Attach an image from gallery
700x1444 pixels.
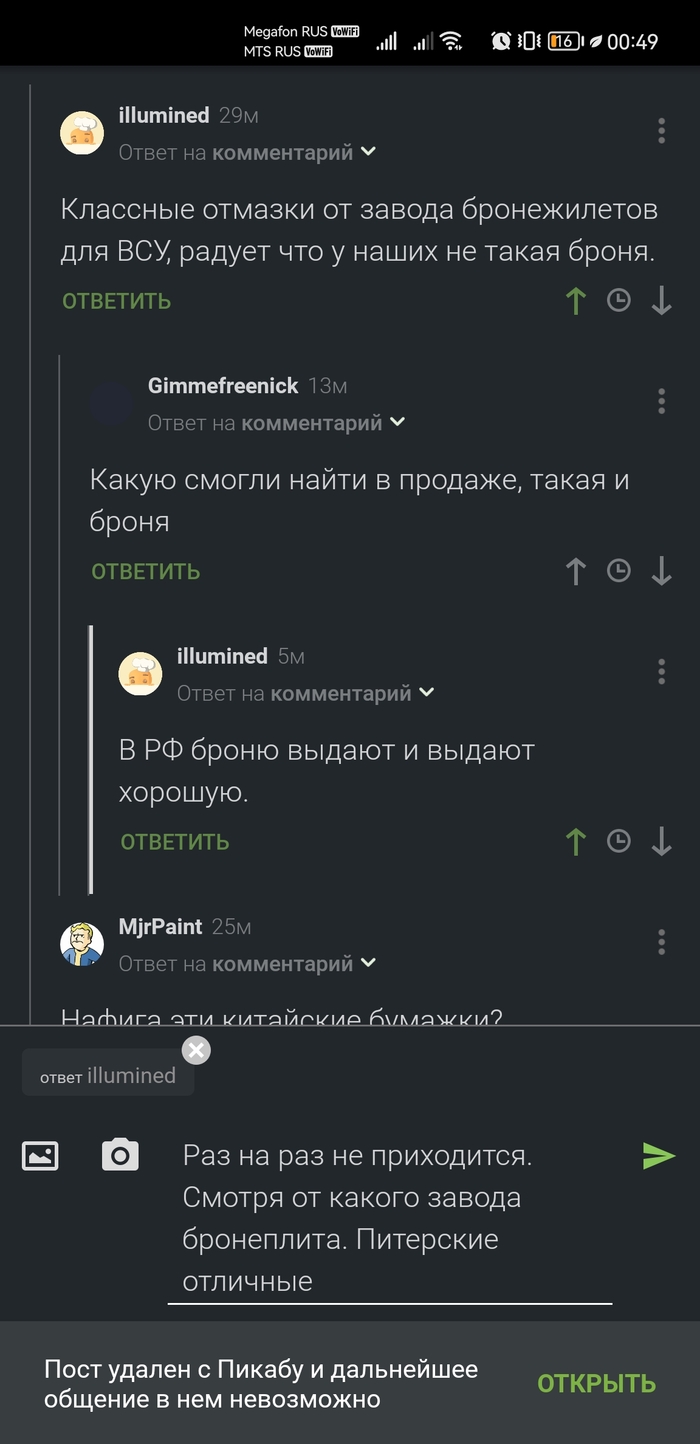40,1156
